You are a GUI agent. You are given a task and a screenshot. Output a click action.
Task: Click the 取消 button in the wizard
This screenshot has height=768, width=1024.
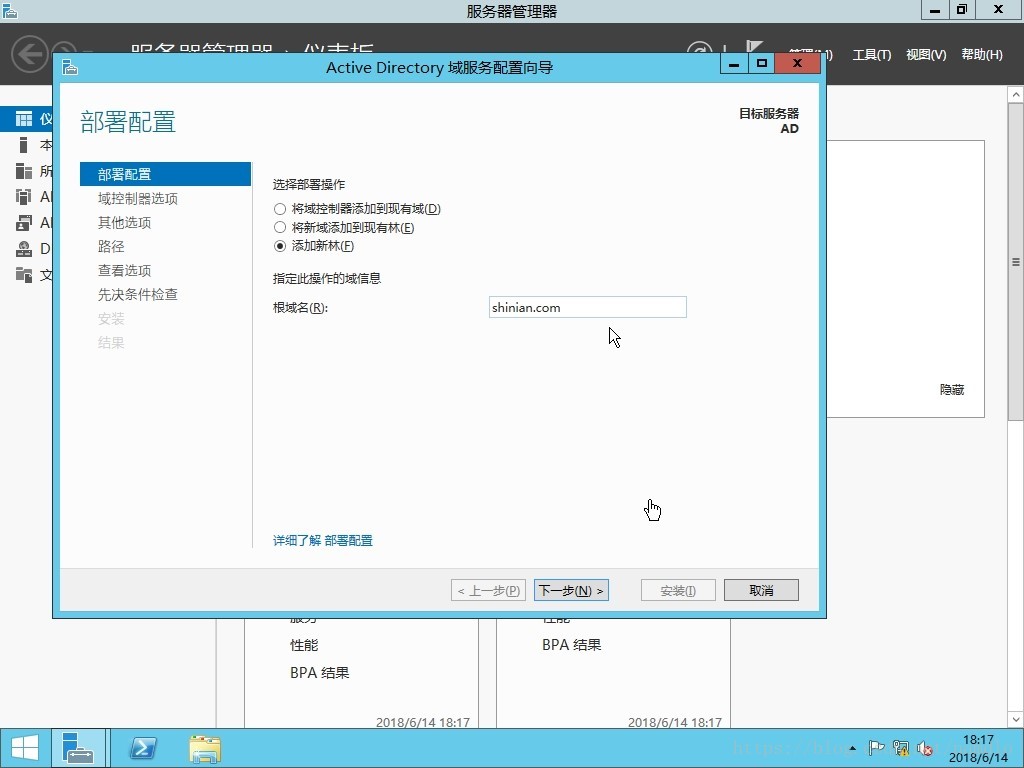[761, 590]
